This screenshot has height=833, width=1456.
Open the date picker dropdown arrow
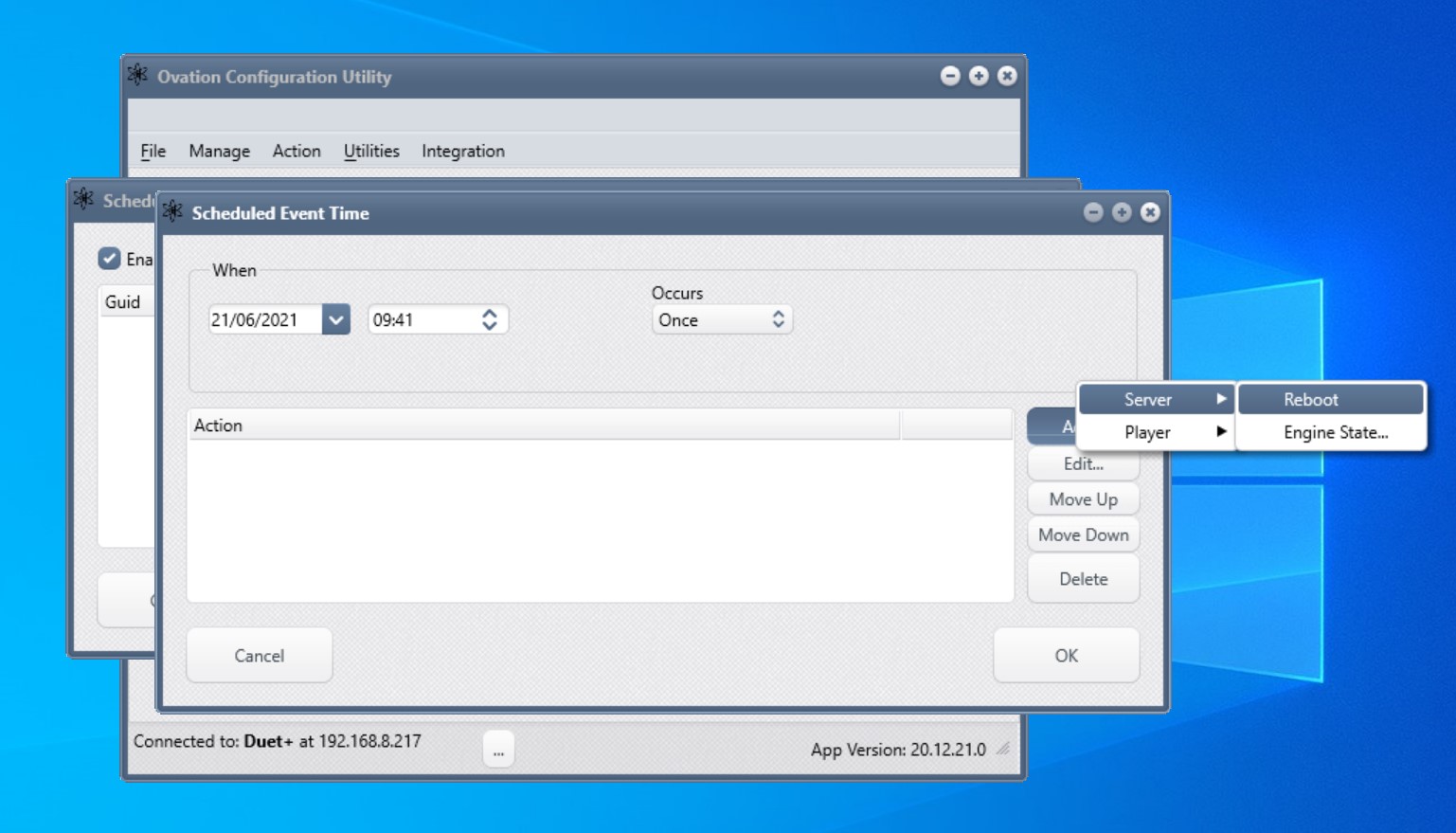335,319
